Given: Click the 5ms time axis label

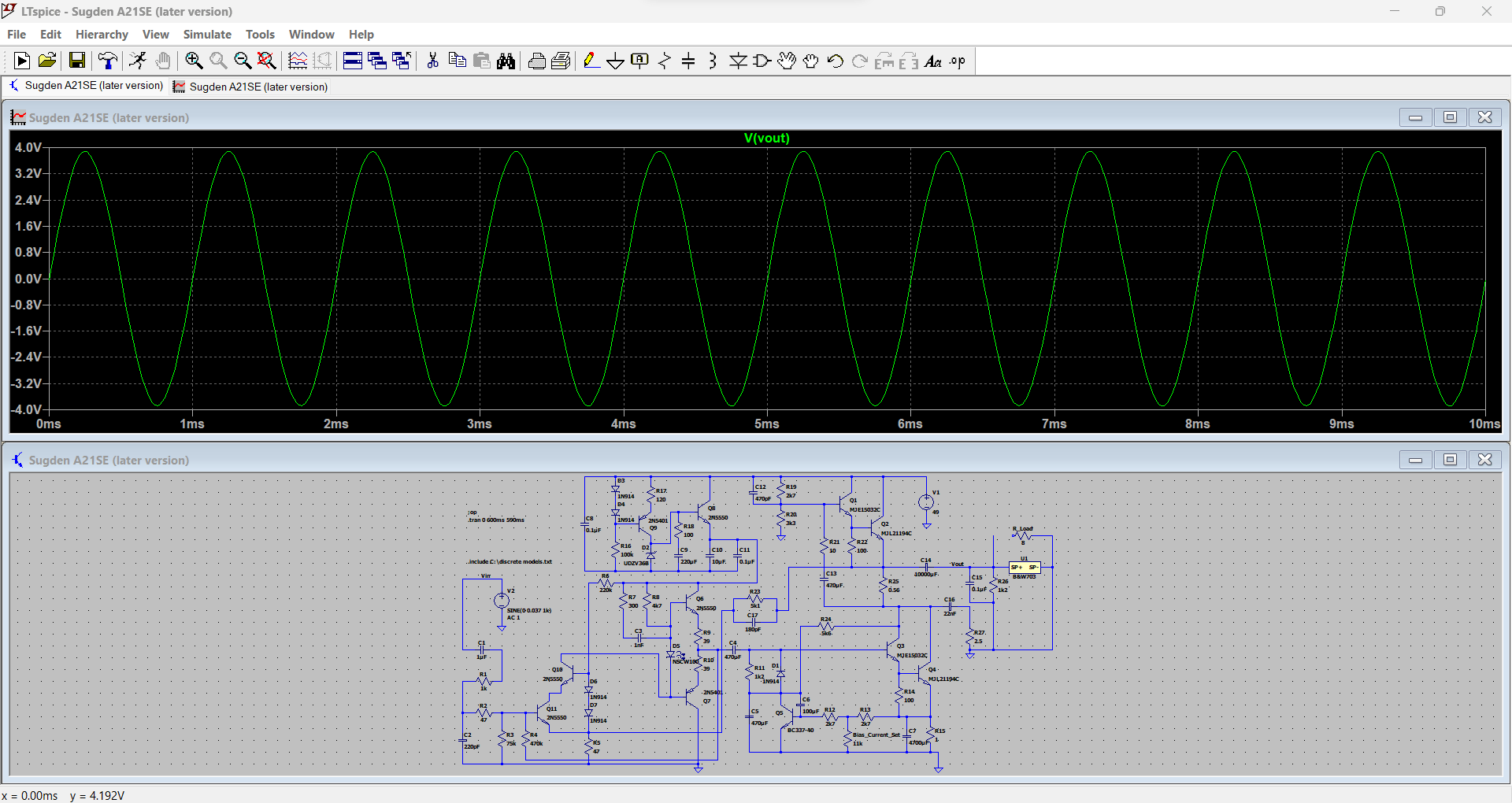Looking at the screenshot, I should (767, 424).
